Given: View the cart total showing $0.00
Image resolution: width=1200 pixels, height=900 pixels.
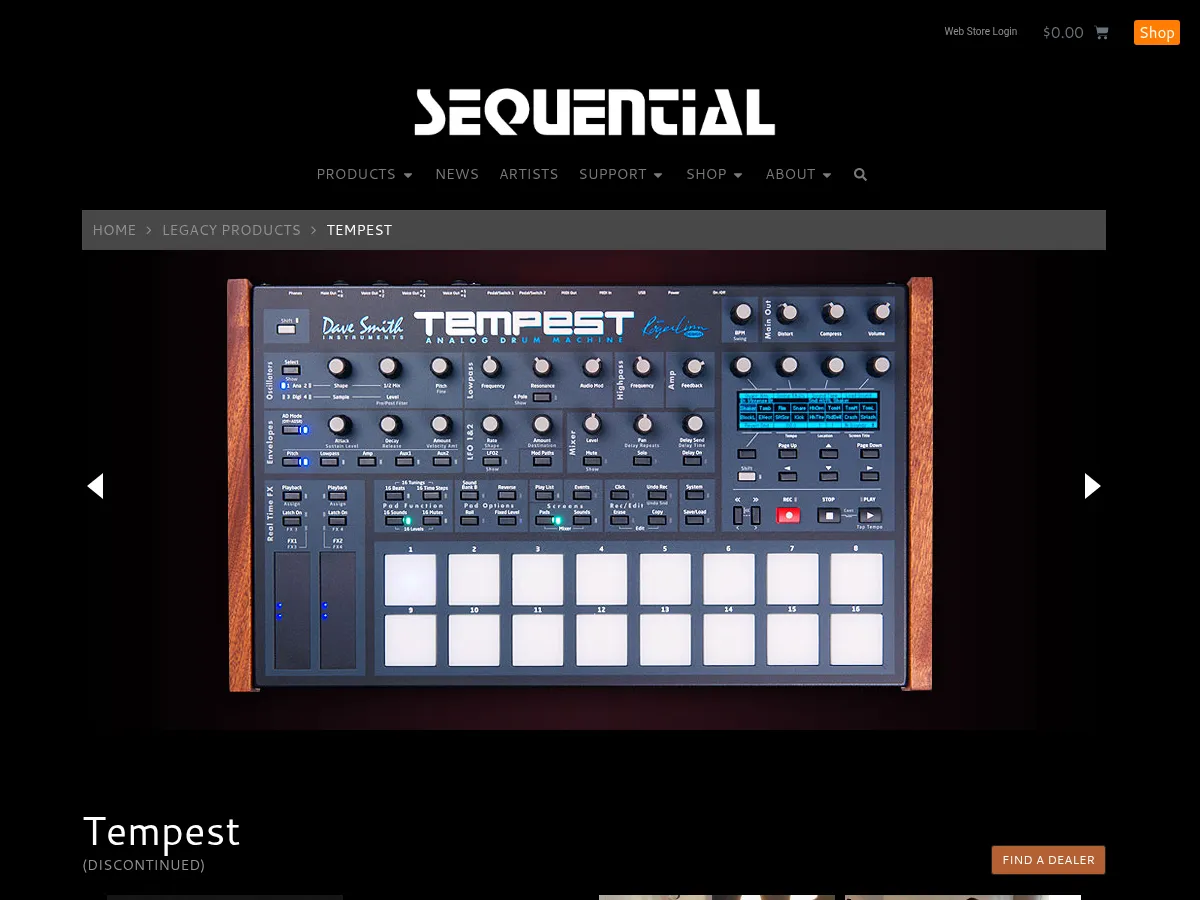Looking at the screenshot, I should [x=1063, y=32].
